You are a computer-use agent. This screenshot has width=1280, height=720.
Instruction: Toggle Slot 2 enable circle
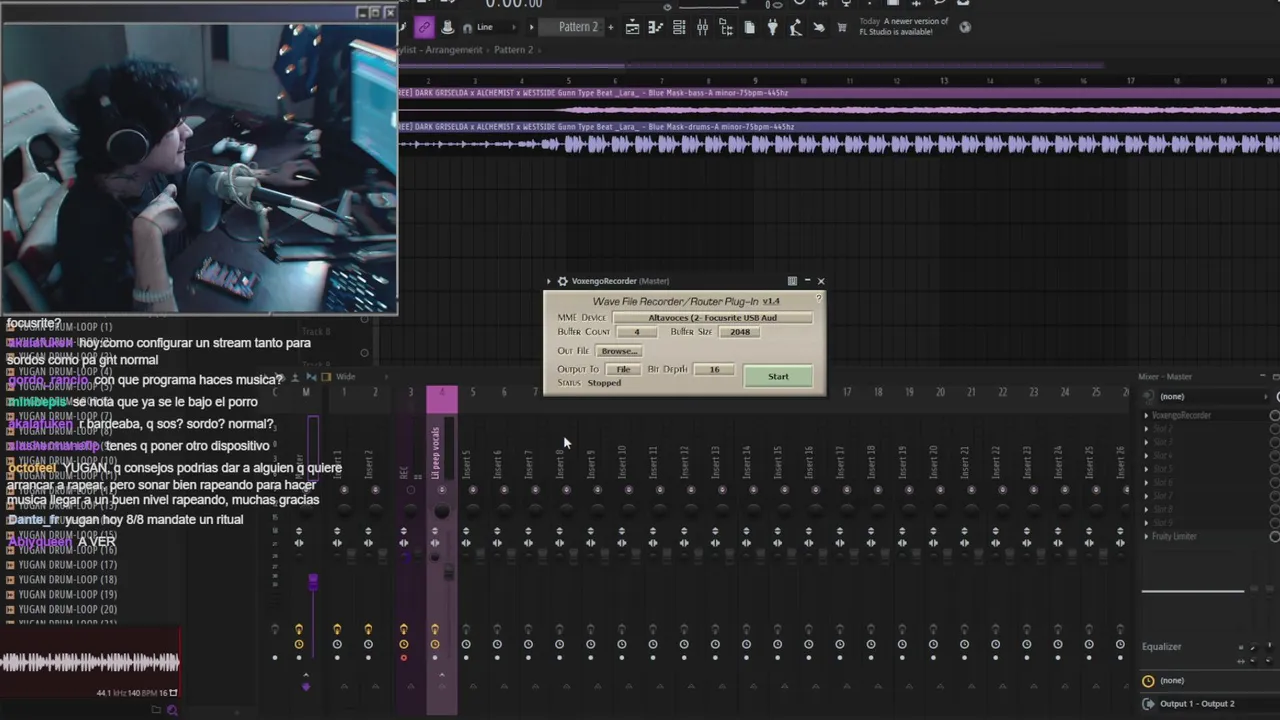pos(1274,429)
